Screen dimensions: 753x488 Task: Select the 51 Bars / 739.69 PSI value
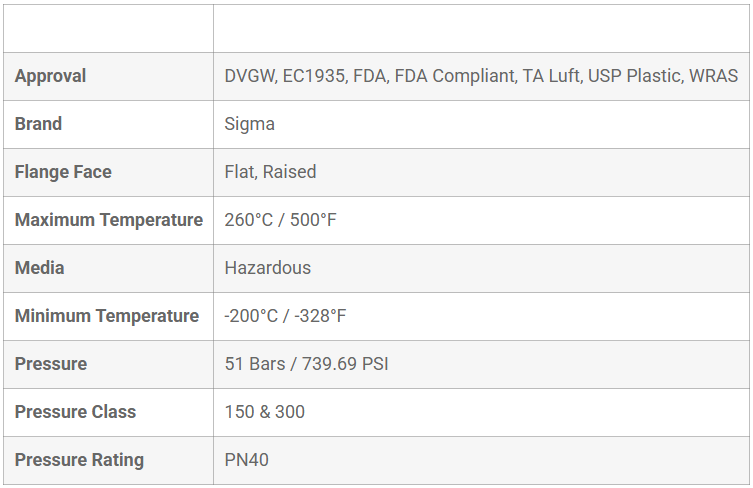pos(306,364)
